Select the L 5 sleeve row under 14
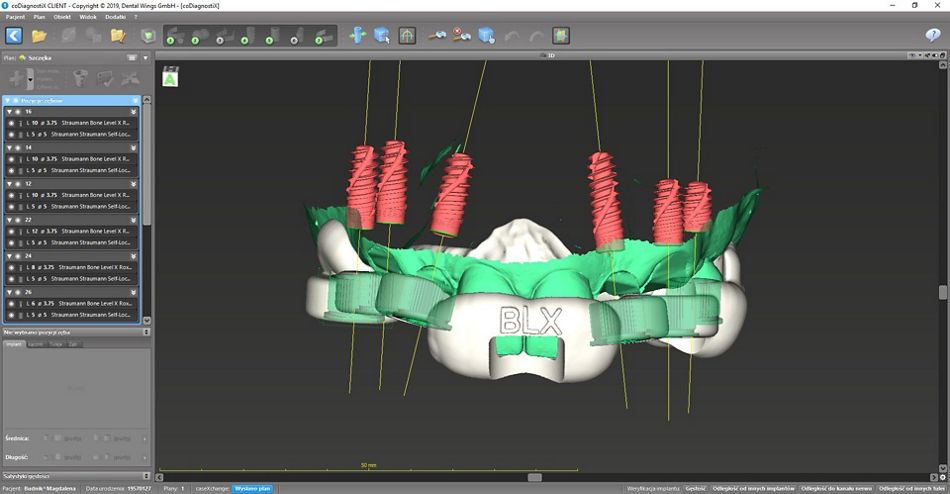Screen dimensions: 950x494 coord(72,170)
